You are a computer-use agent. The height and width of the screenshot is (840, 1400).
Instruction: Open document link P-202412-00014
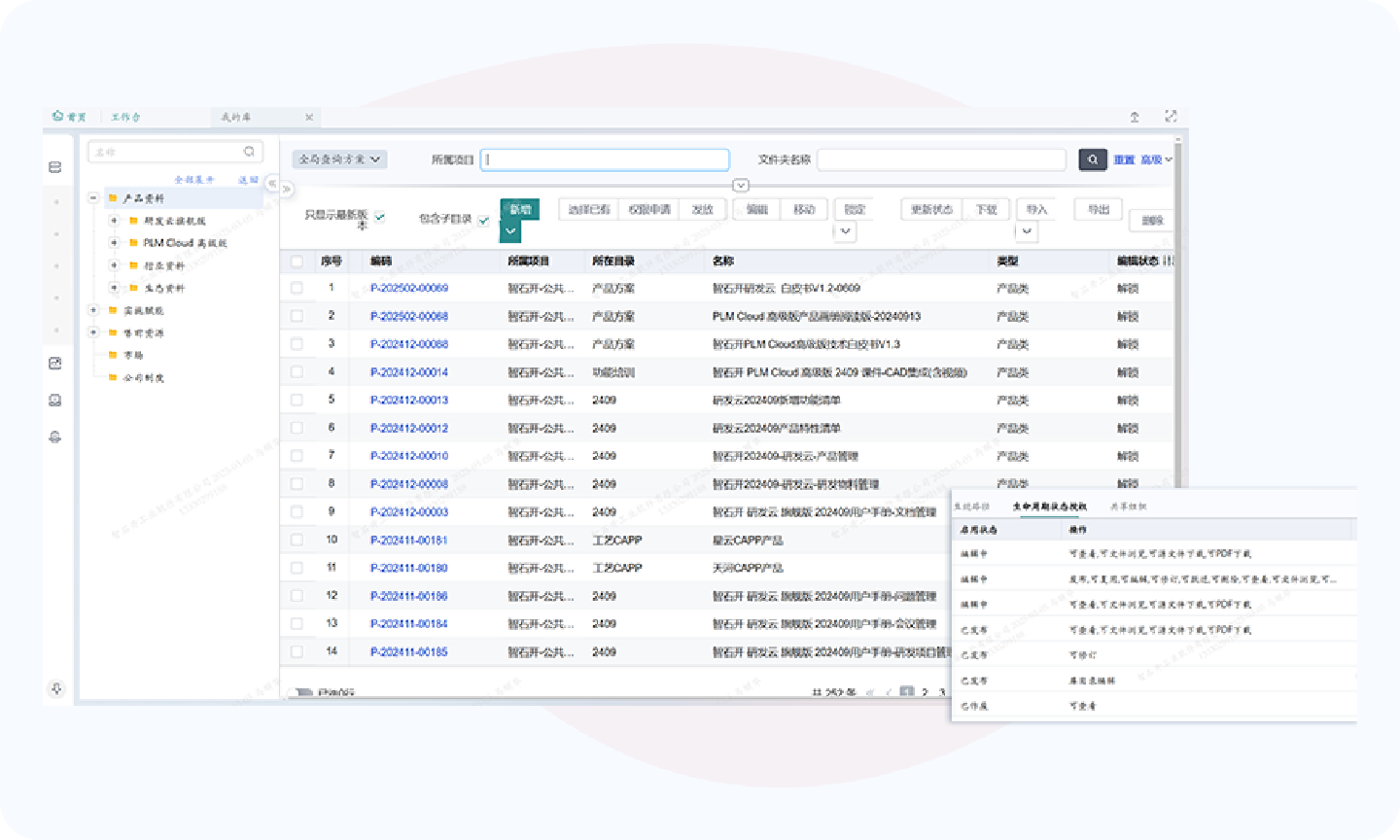[x=408, y=372]
